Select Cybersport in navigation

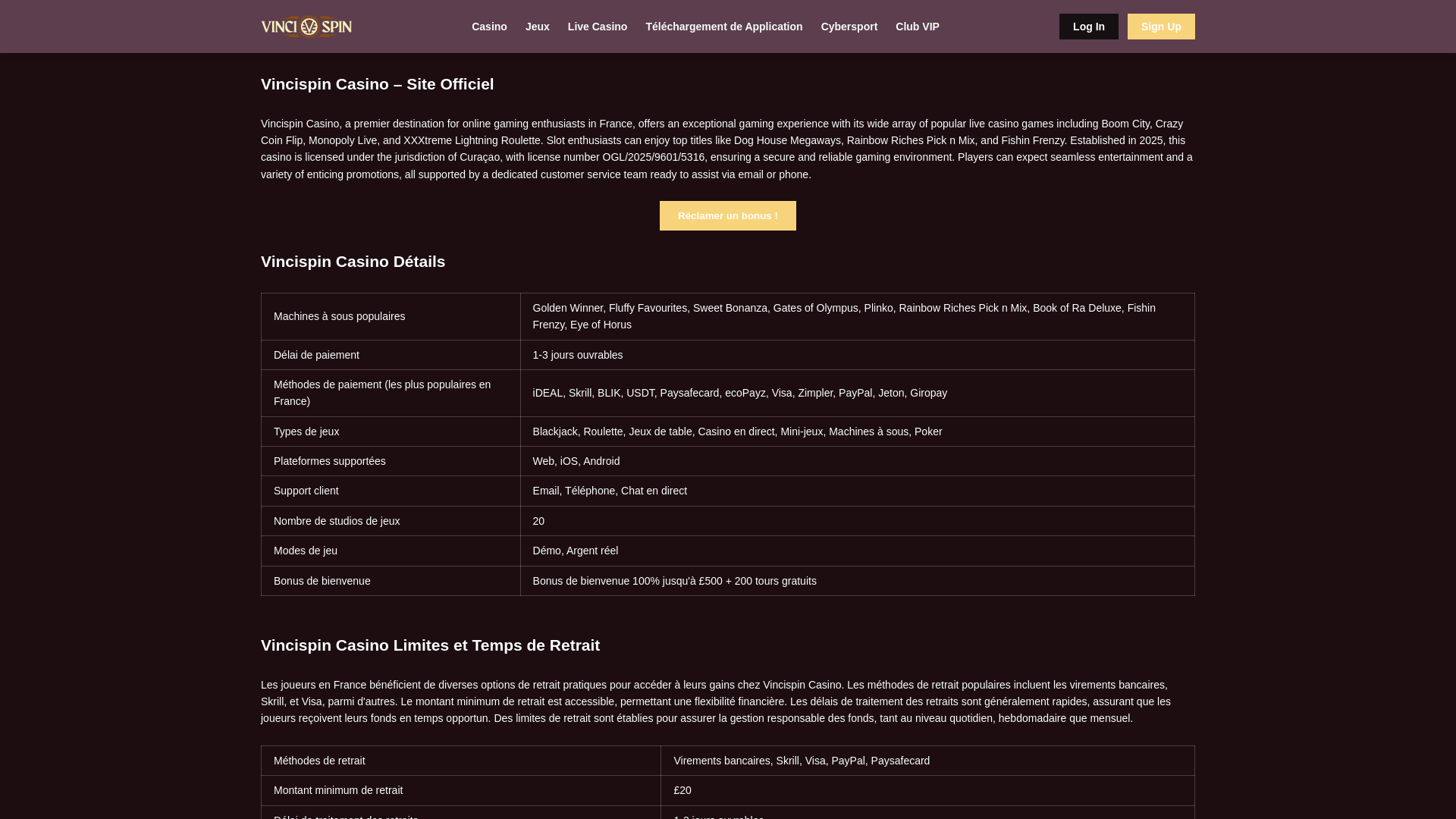pyautogui.click(x=849, y=27)
